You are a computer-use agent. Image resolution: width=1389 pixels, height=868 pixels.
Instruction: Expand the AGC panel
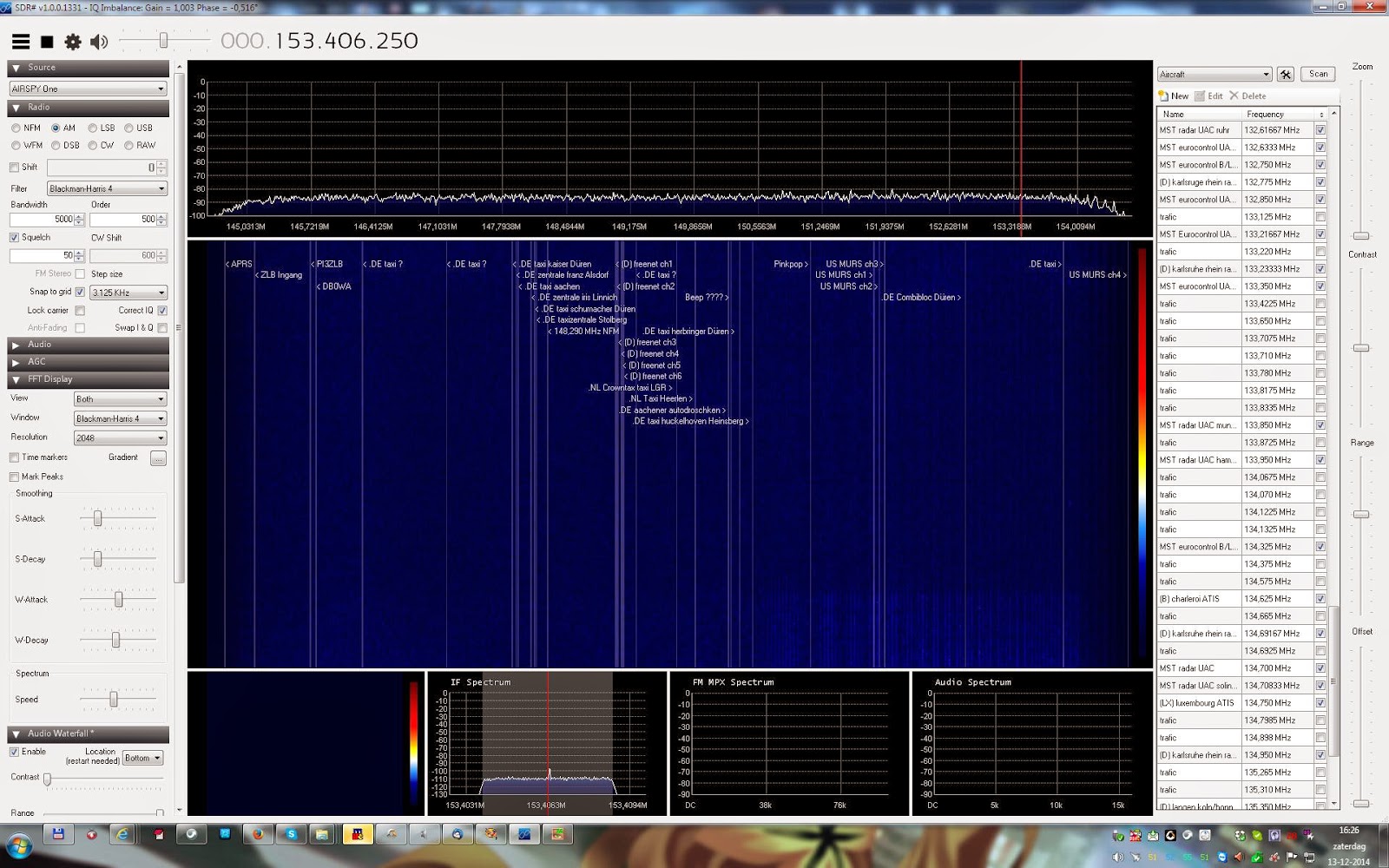(88, 362)
